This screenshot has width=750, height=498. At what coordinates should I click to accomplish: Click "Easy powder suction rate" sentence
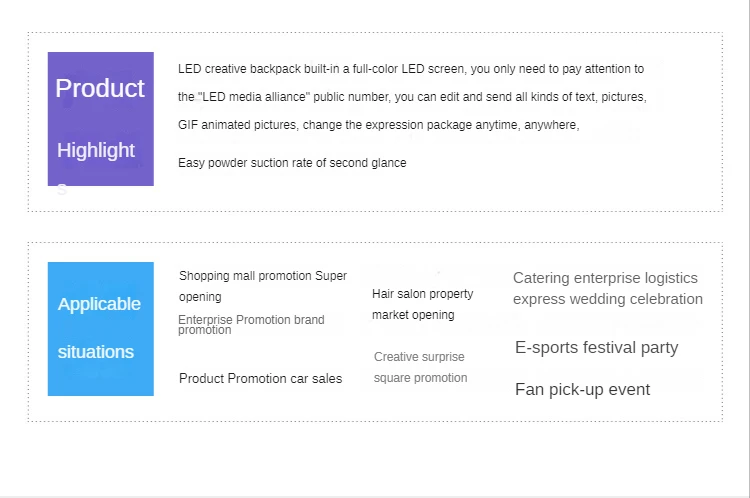(292, 163)
